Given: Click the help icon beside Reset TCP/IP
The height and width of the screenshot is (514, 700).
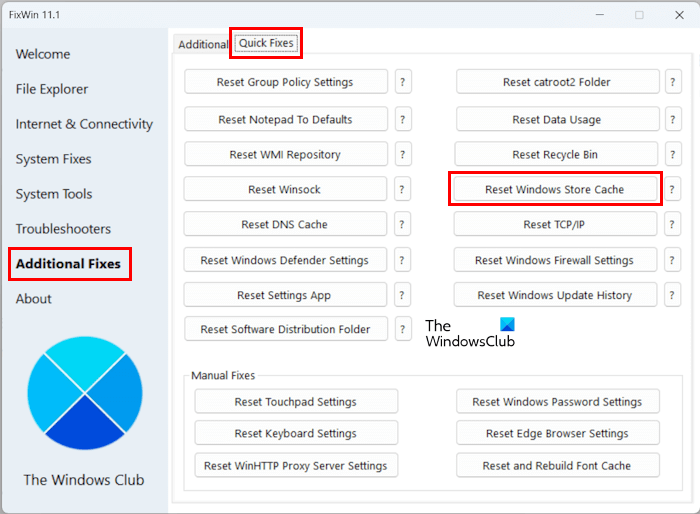Looking at the screenshot, I should click(672, 224).
